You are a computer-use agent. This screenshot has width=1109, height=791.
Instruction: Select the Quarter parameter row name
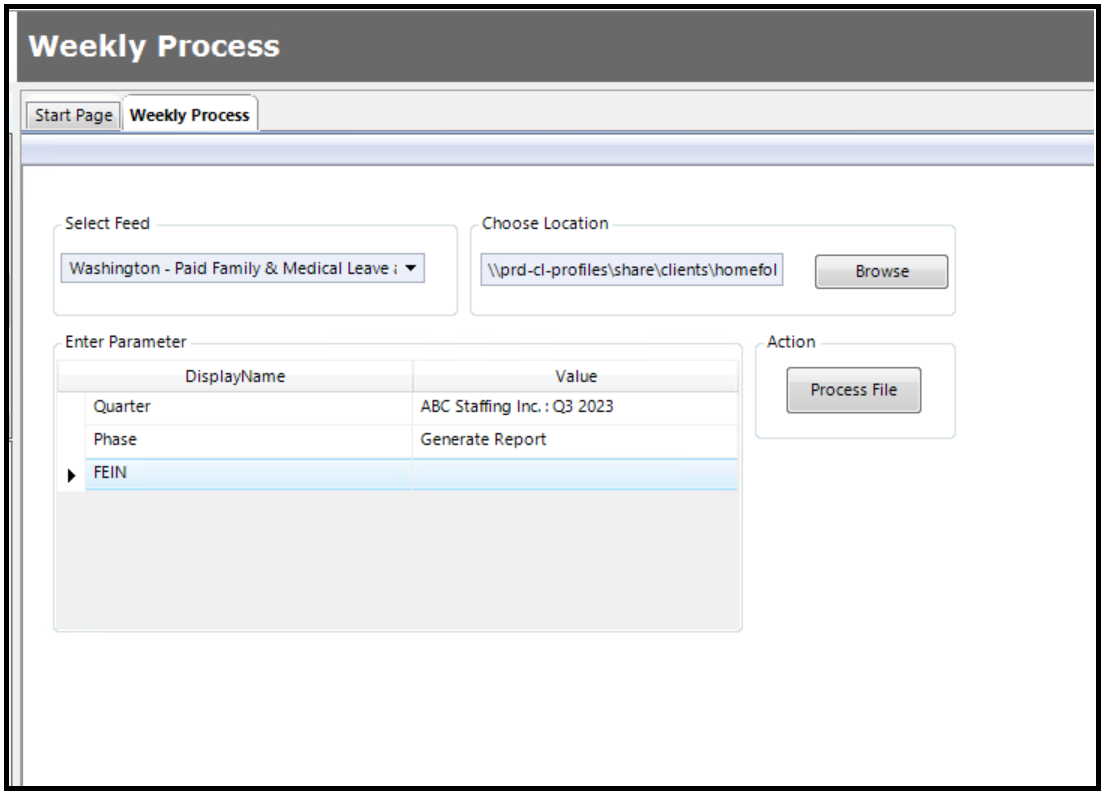coord(249,407)
